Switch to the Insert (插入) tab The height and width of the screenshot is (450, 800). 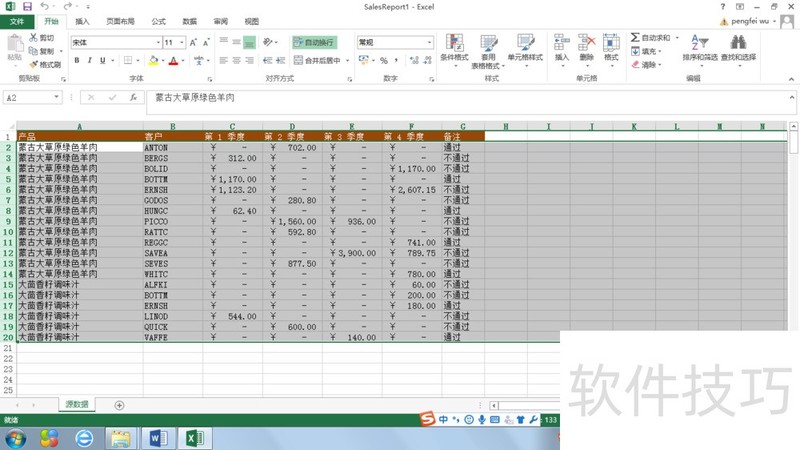click(82, 21)
